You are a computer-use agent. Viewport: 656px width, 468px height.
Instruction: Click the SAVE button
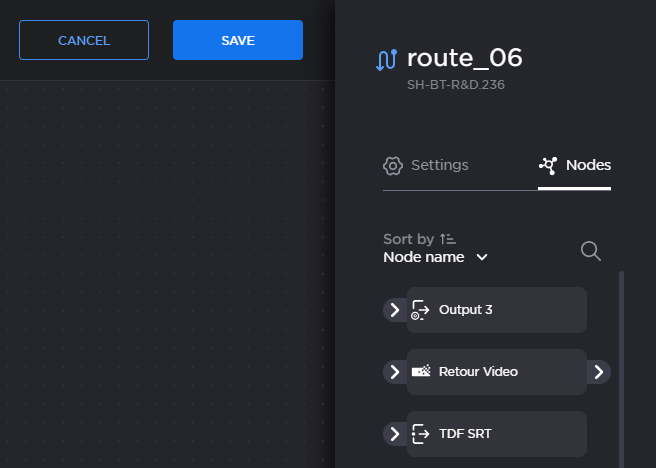click(x=238, y=40)
